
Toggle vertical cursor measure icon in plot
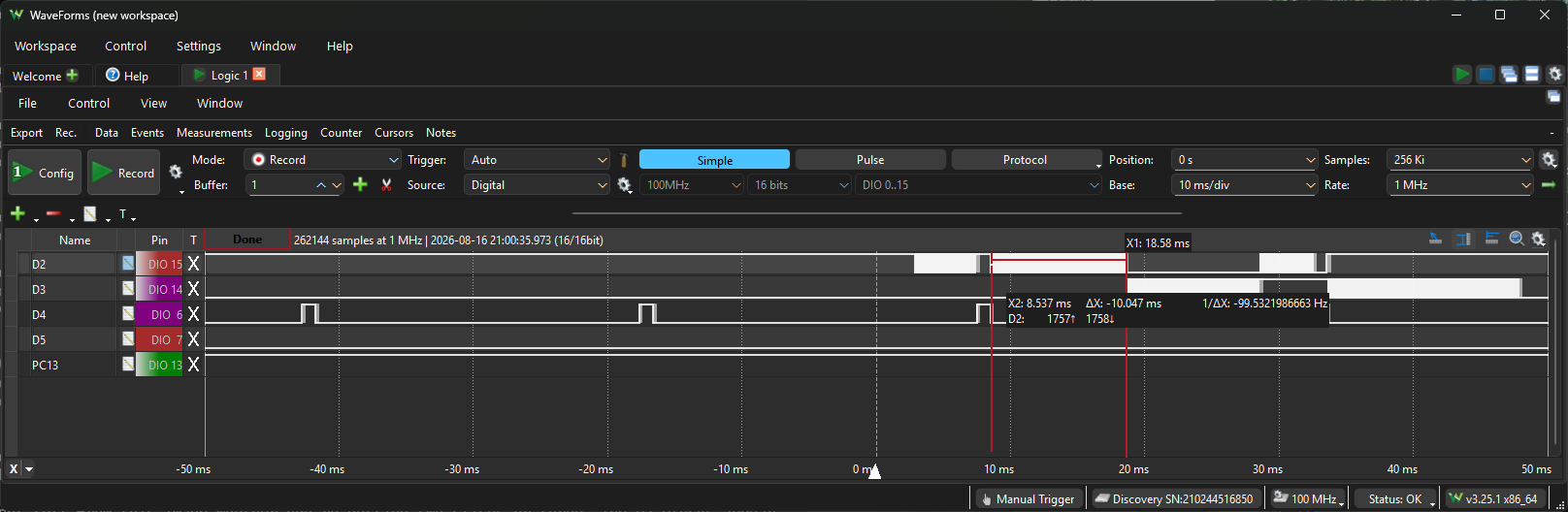click(x=1463, y=239)
